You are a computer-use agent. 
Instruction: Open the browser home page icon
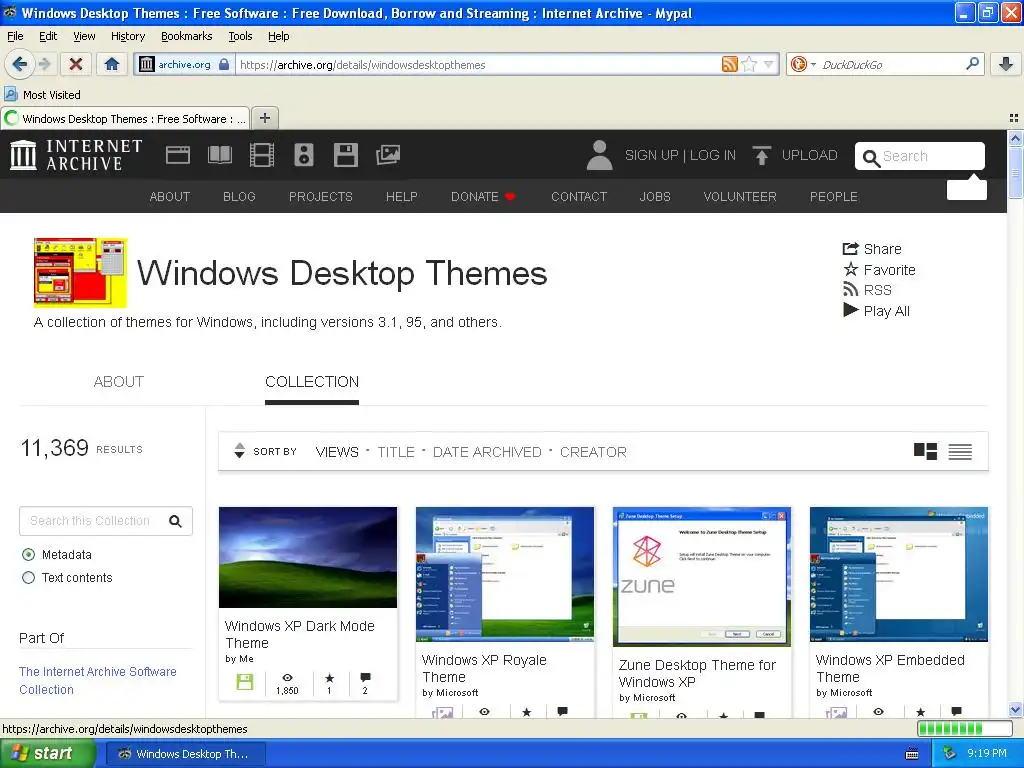(112, 64)
